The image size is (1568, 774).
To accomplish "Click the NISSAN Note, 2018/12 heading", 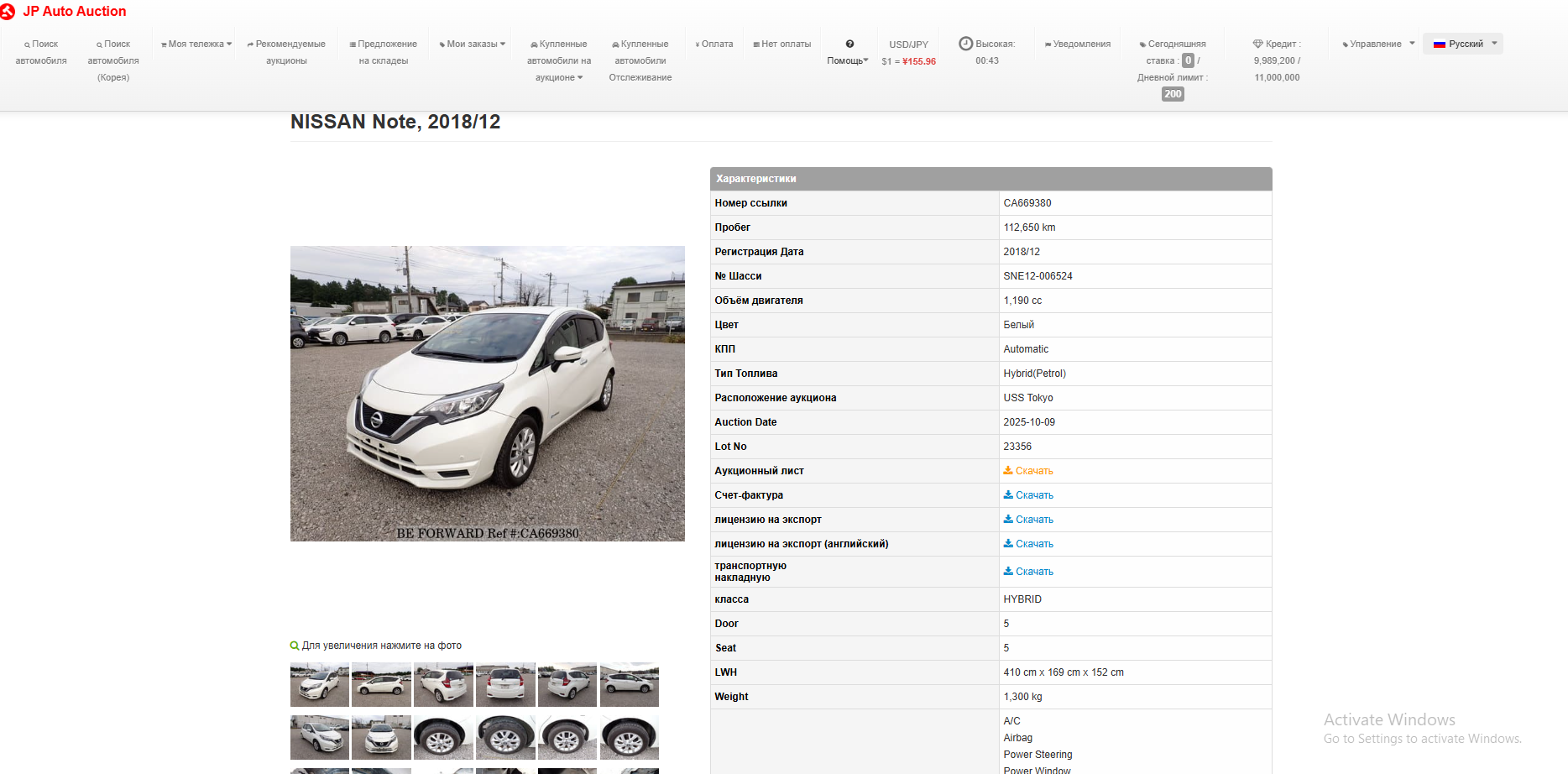I will [x=395, y=122].
